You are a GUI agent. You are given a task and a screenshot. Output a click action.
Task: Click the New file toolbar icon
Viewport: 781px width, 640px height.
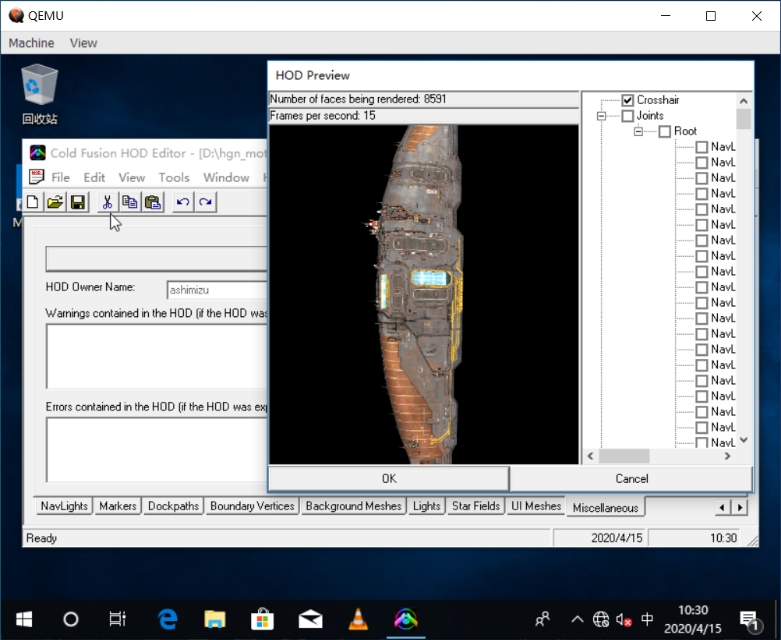click(x=33, y=202)
